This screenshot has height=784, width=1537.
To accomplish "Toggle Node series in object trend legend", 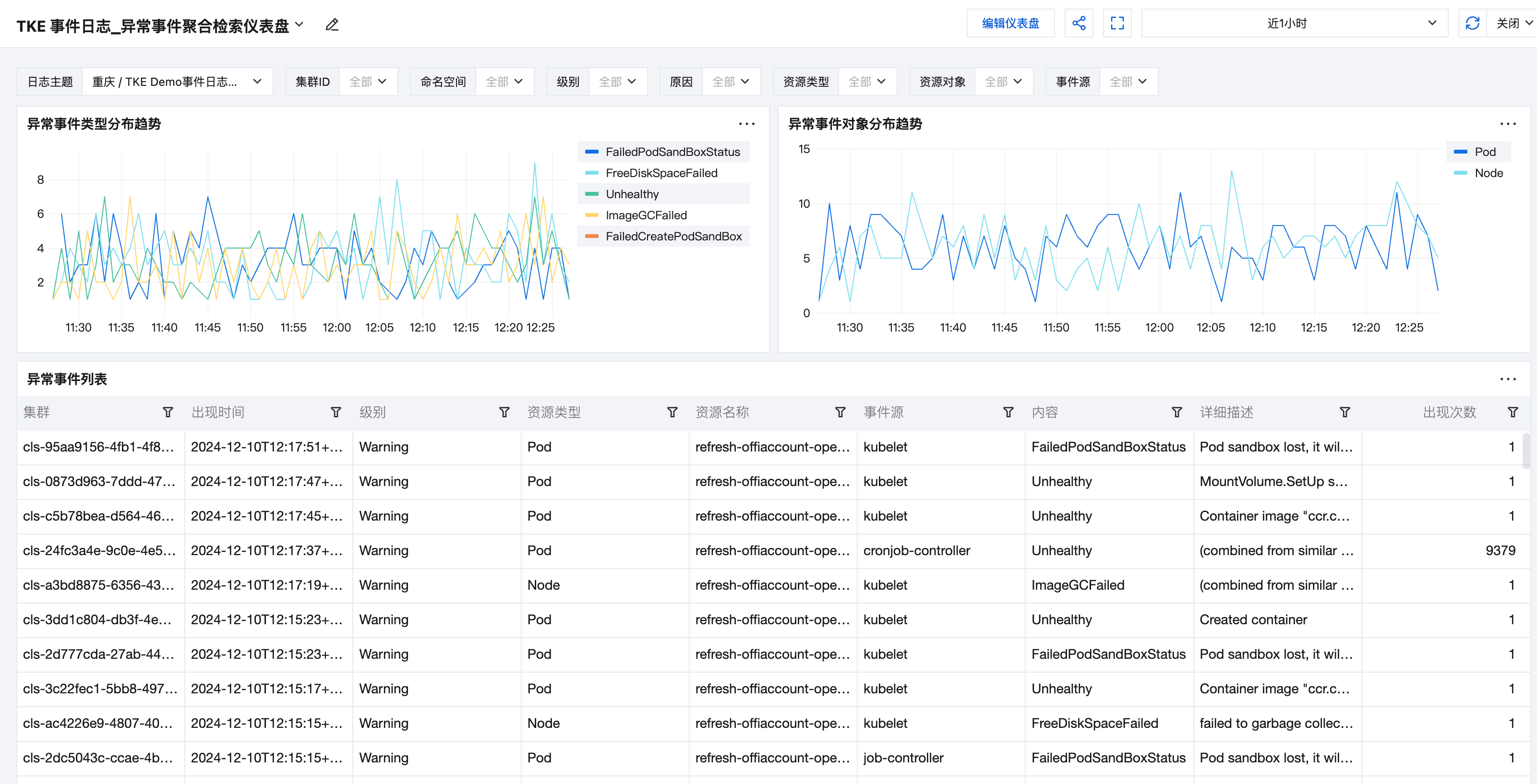I will tap(1478, 173).
